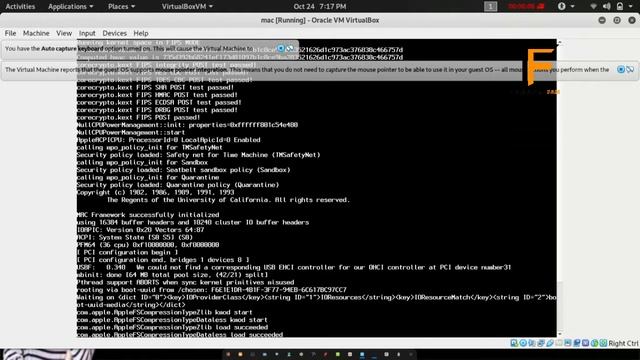Expand the Places menu in the top bar

click(x=121, y=7)
